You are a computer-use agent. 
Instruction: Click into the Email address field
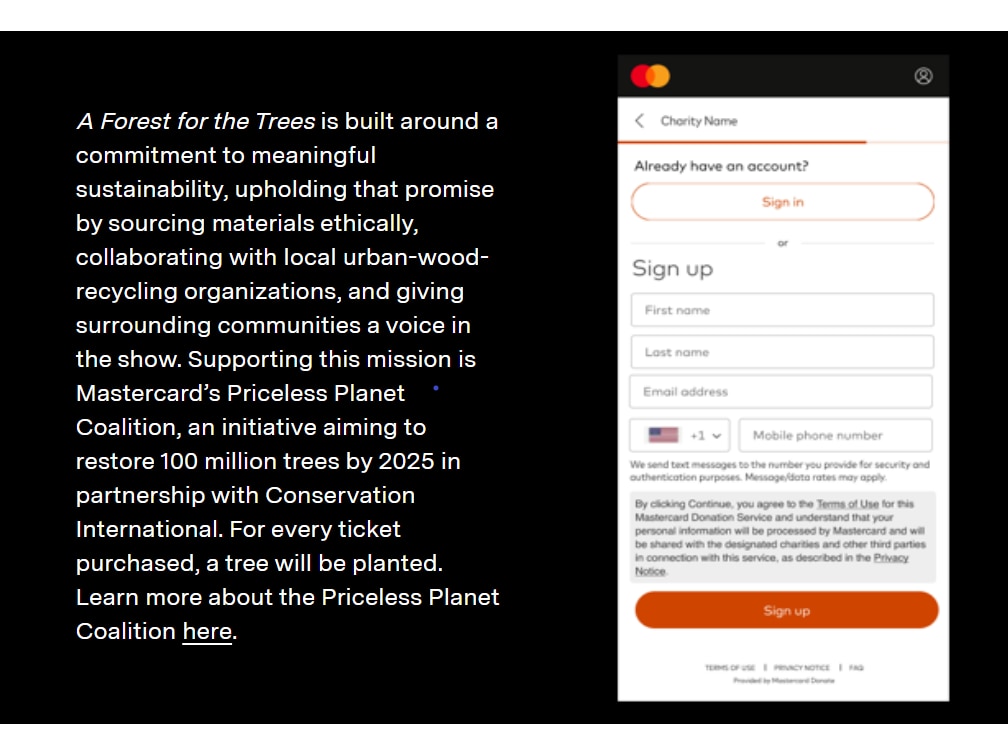click(x=781, y=392)
